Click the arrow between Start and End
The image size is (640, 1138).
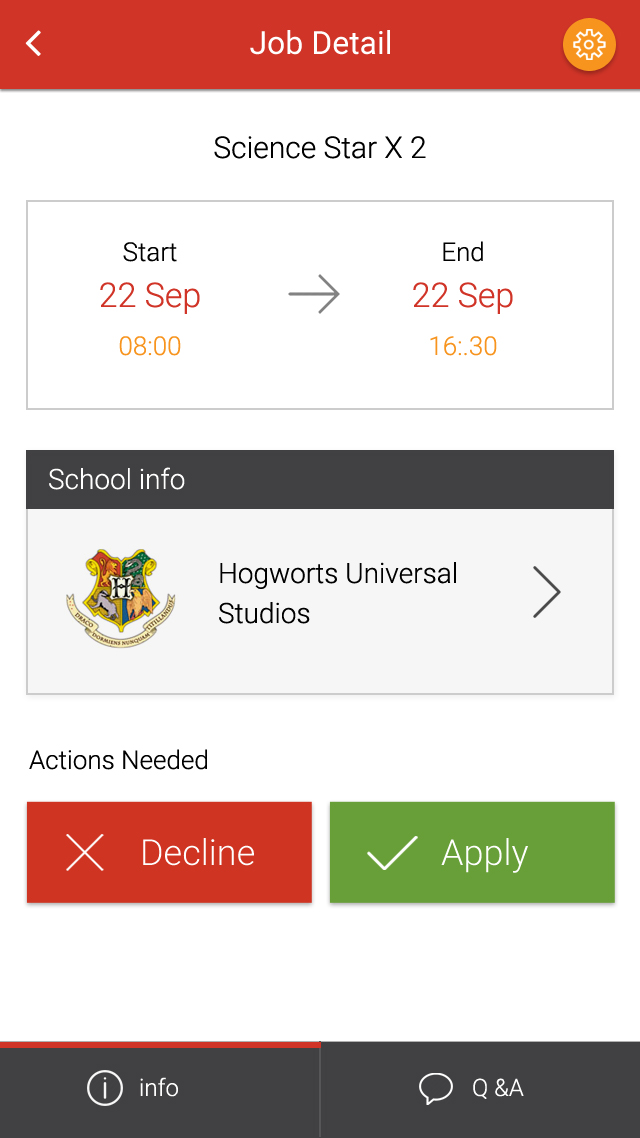(x=314, y=295)
